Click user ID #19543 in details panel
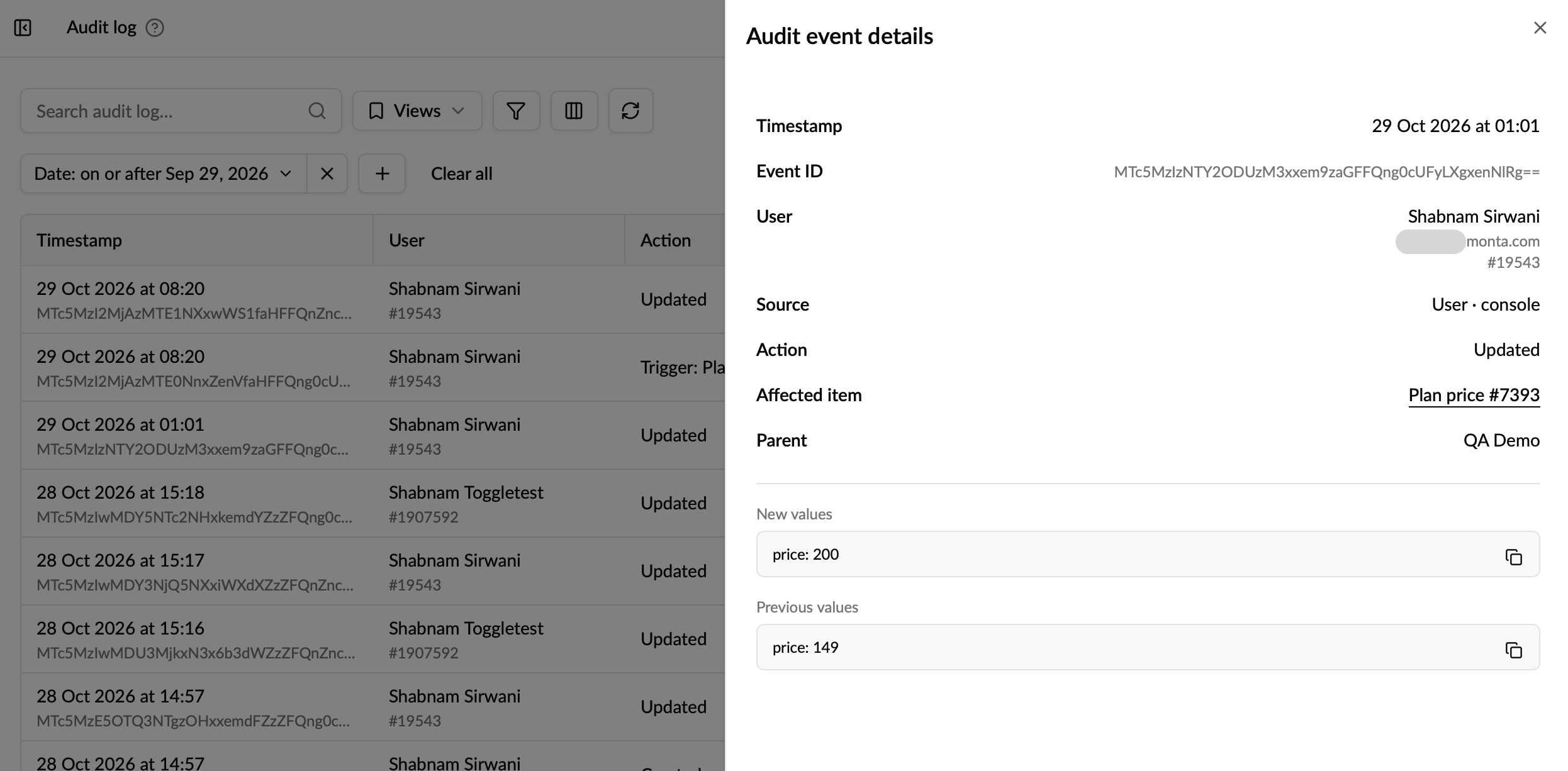1568x771 pixels. click(x=1513, y=262)
